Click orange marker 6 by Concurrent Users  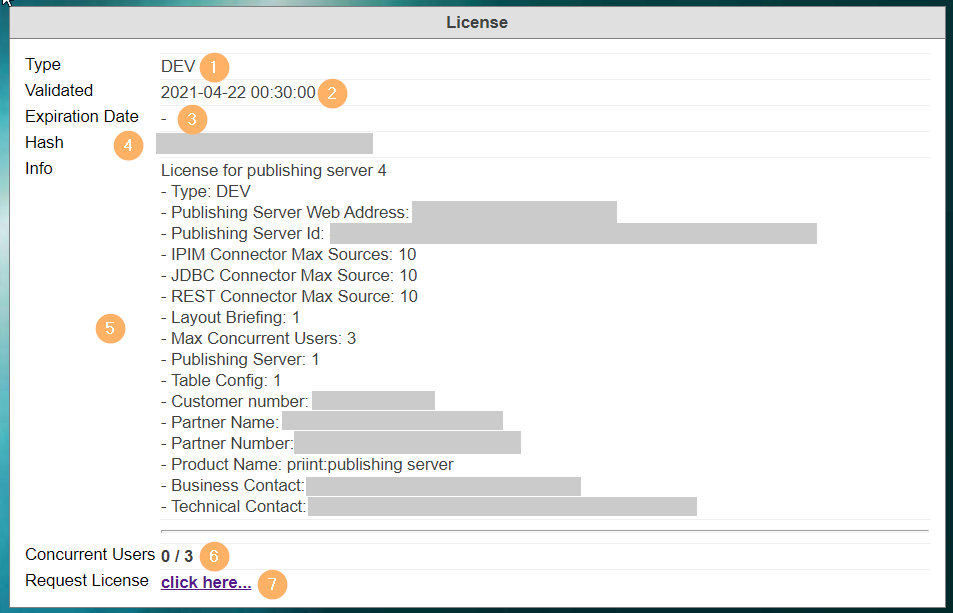point(213,556)
